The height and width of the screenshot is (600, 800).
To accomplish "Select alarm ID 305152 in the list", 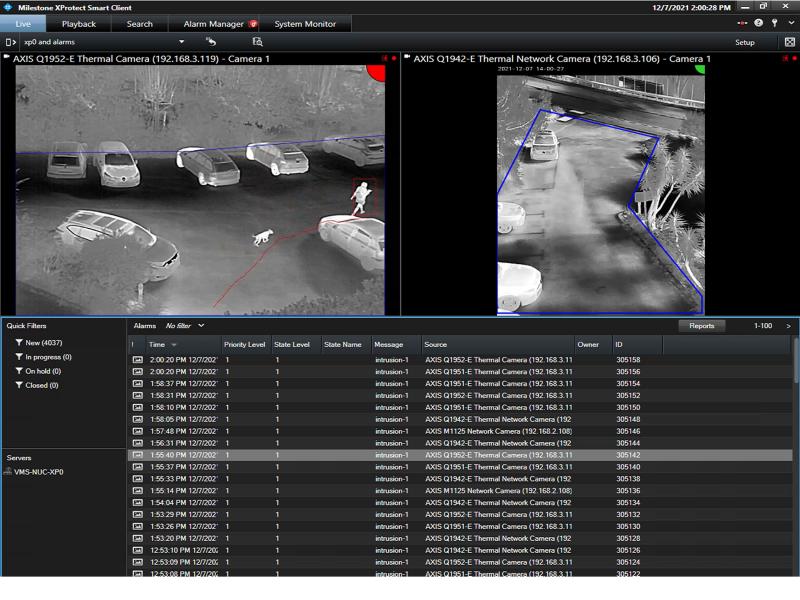I will [460, 395].
